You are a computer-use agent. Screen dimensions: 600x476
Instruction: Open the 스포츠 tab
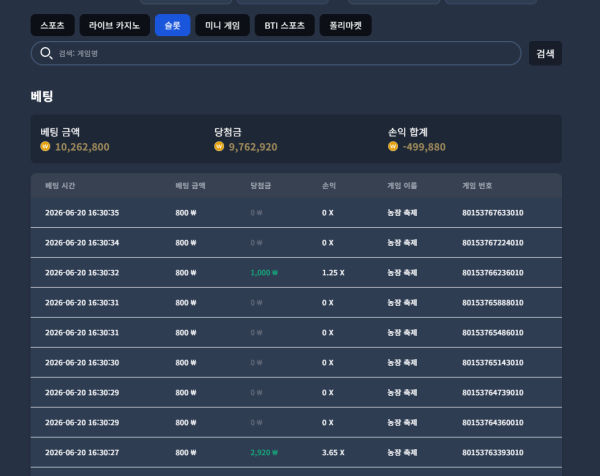point(52,25)
